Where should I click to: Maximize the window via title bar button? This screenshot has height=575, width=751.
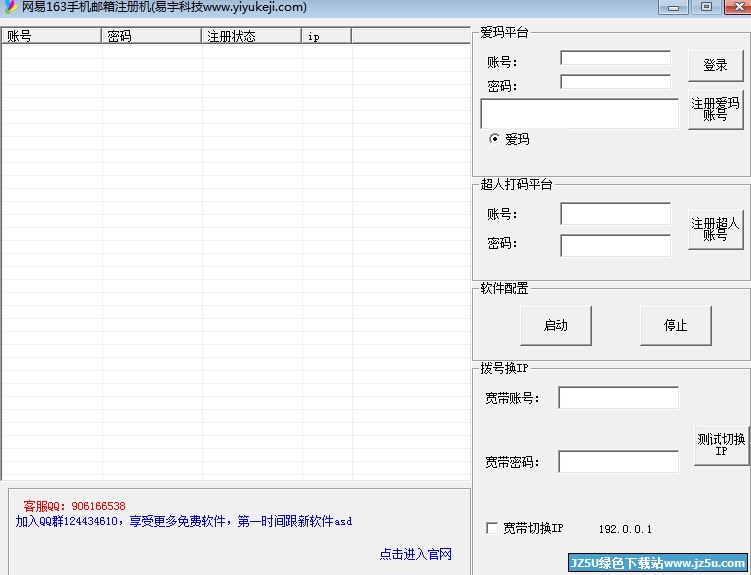pyautogui.click(x=706, y=7)
